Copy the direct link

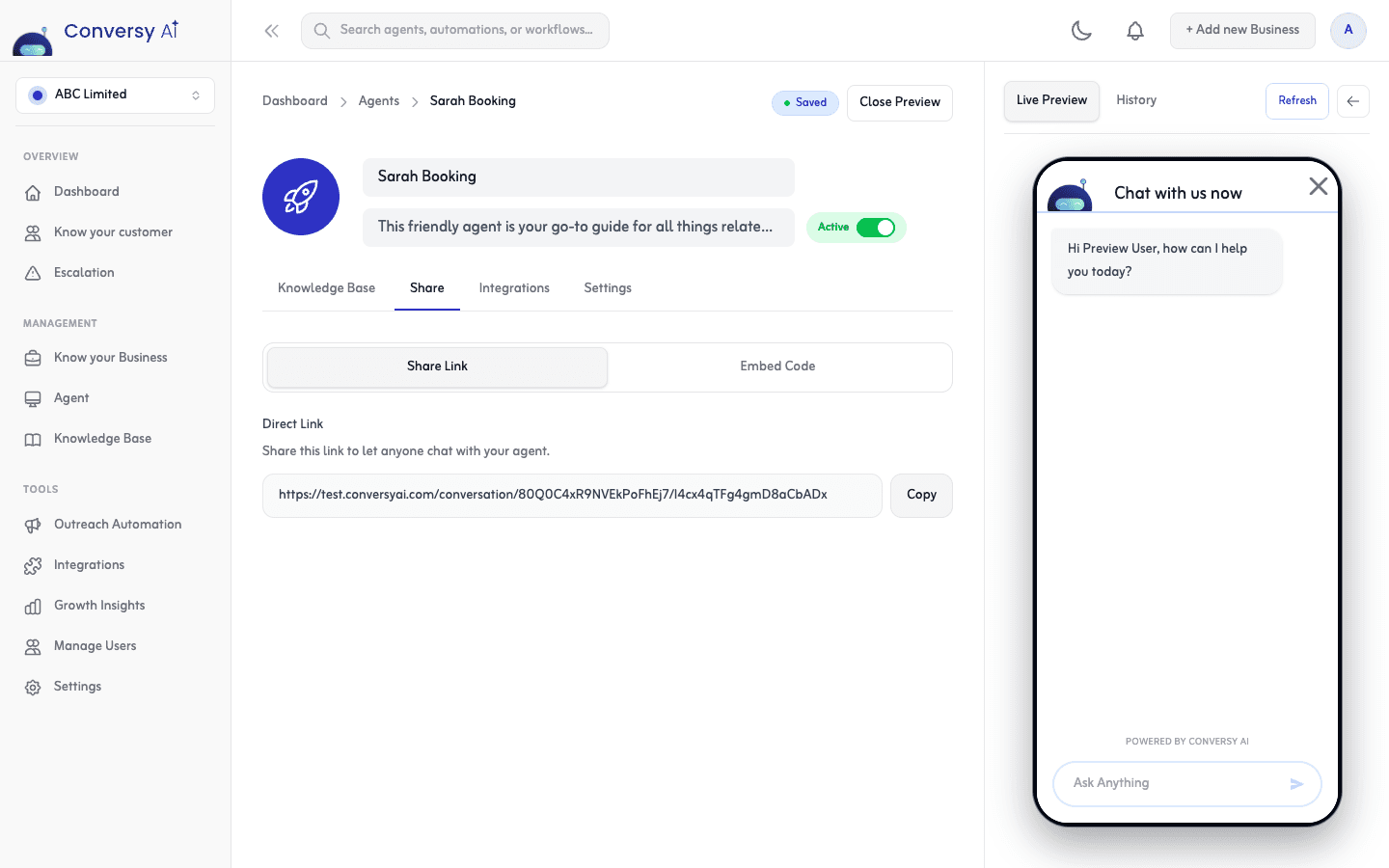(921, 495)
